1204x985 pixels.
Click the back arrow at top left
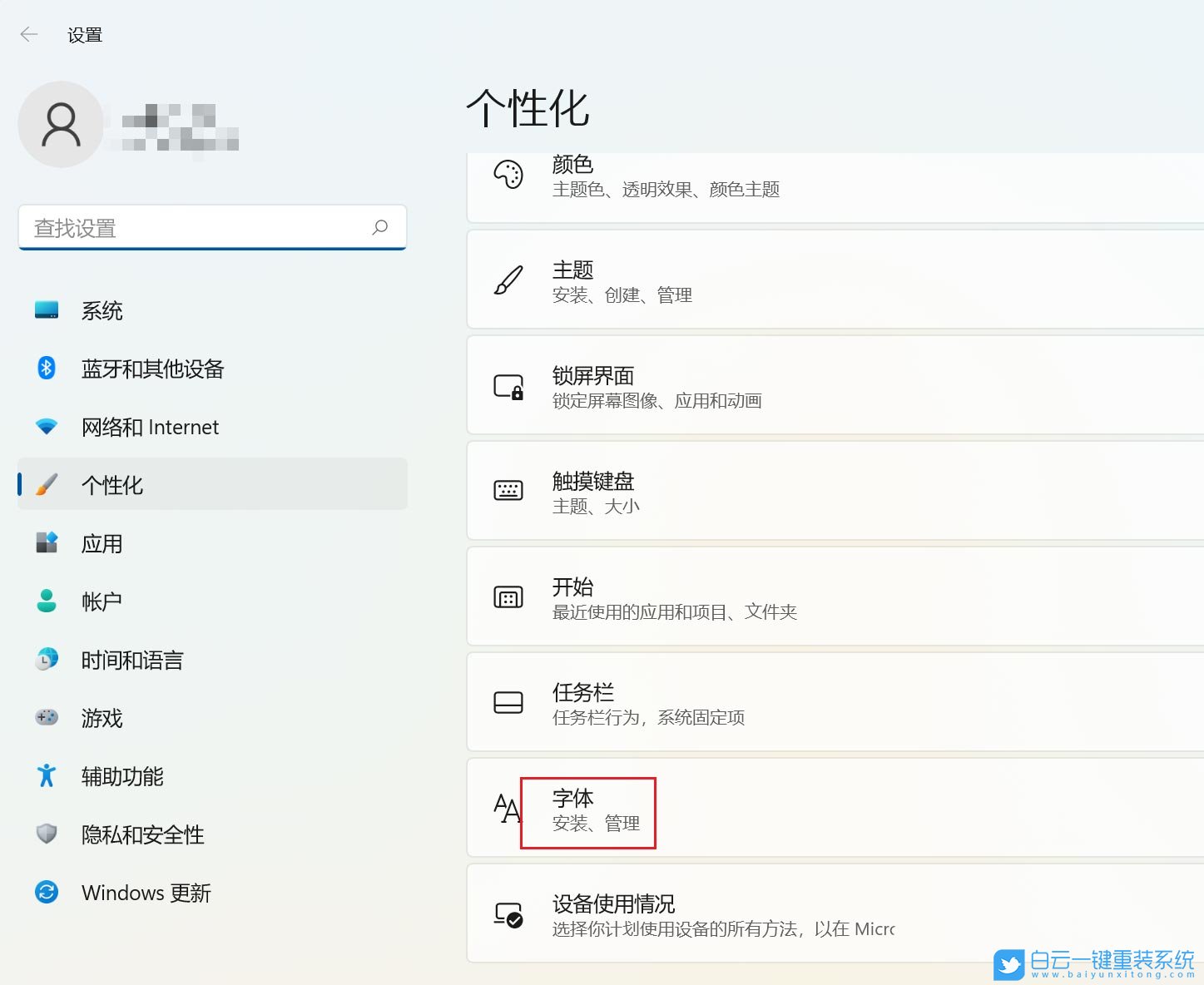click(x=28, y=34)
